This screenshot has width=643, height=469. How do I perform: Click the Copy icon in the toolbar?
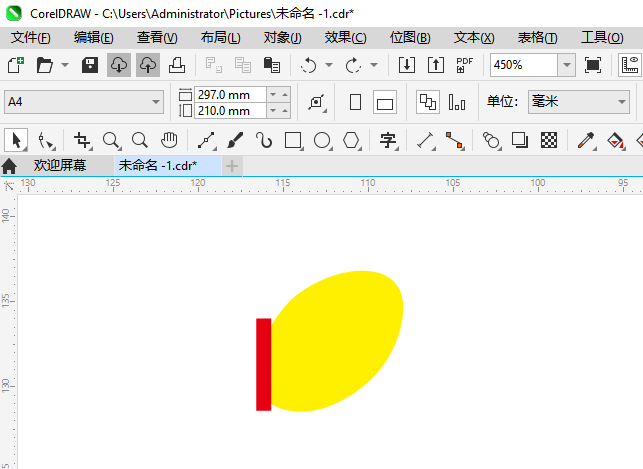point(243,65)
